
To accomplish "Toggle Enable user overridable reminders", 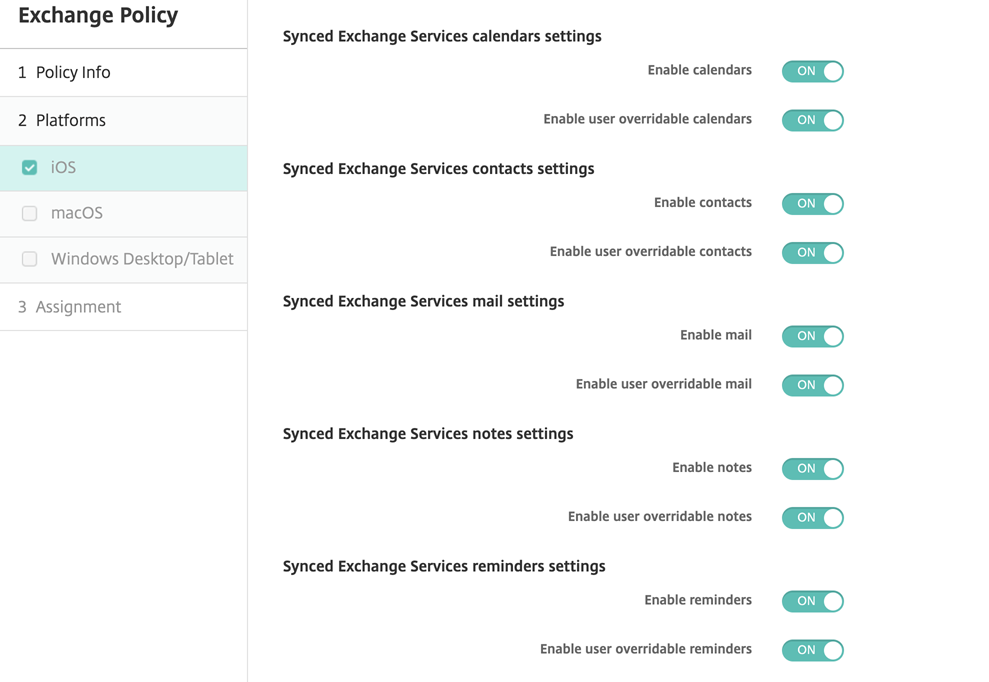I will pyautogui.click(x=812, y=650).
